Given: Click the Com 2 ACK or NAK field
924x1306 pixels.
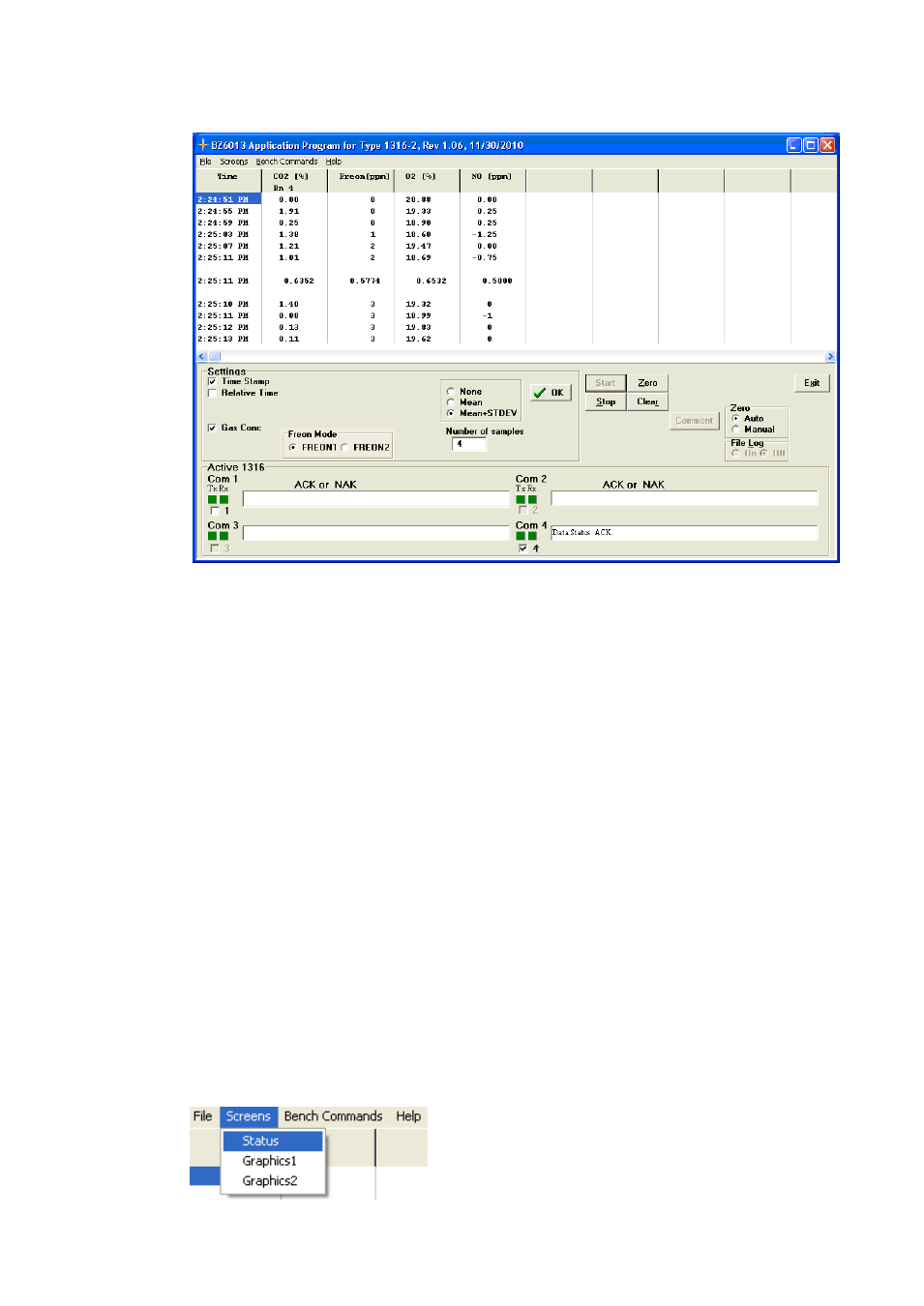Looking at the screenshot, I should pyautogui.click(x=684, y=498).
